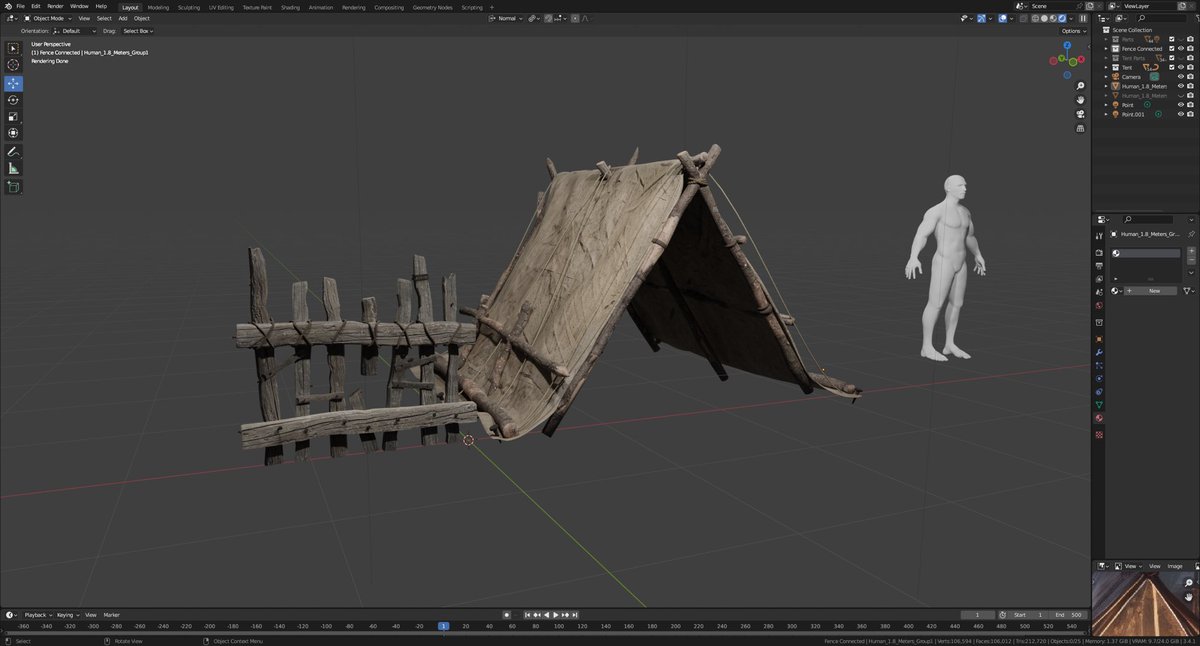This screenshot has height=646, width=1200.
Task: Switch to the UV Editing workspace tab
Action: 221,7
